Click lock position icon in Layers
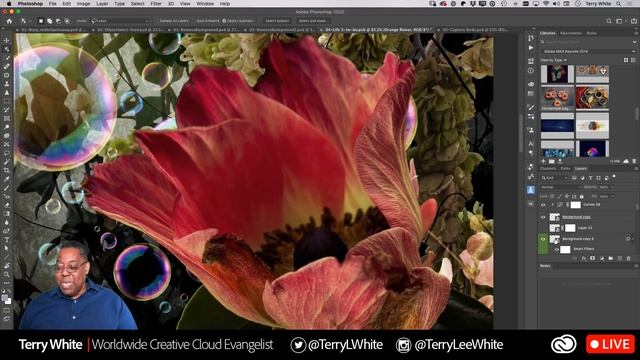Image resolution: width=640 pixels, height=360 pixels. click(567, 196)
